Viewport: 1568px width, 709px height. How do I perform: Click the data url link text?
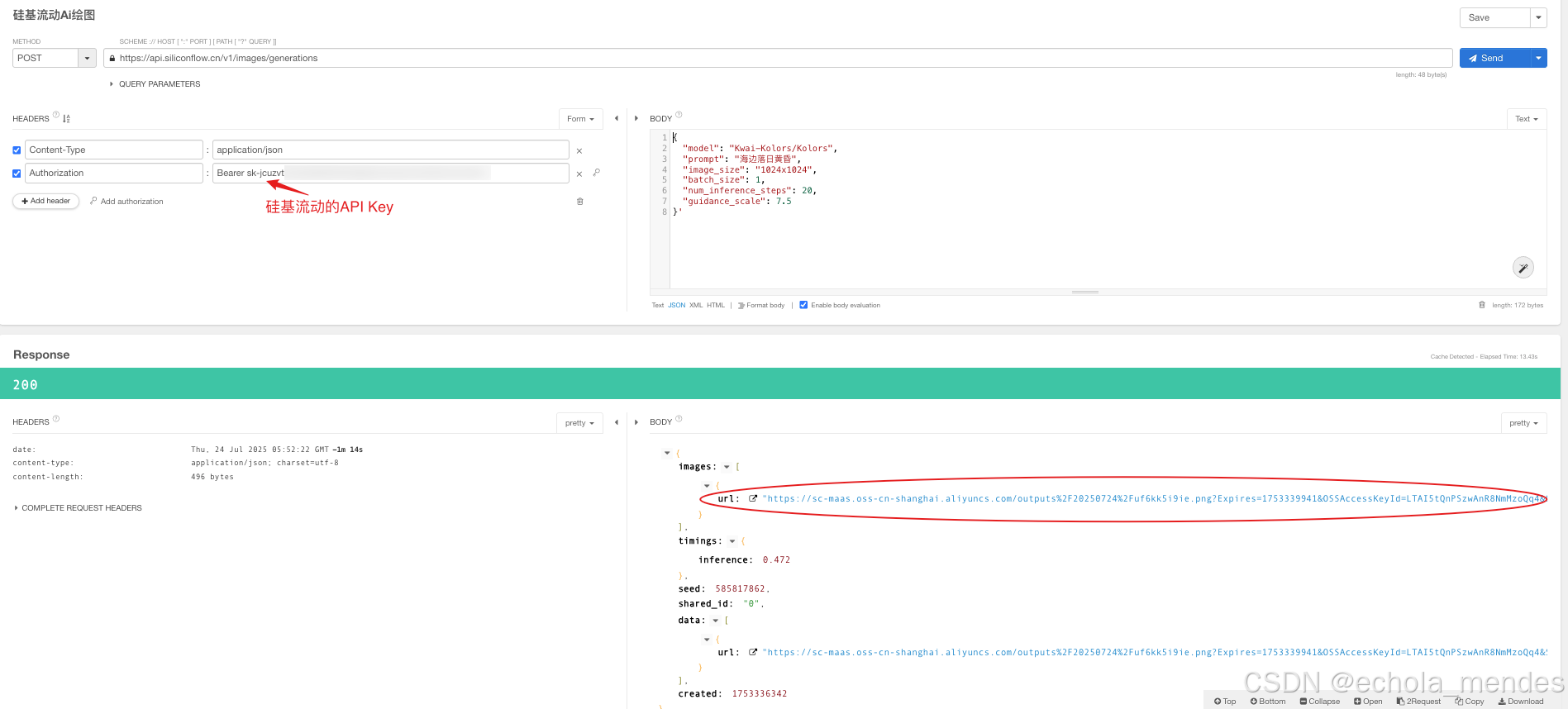coord(1154,653)
